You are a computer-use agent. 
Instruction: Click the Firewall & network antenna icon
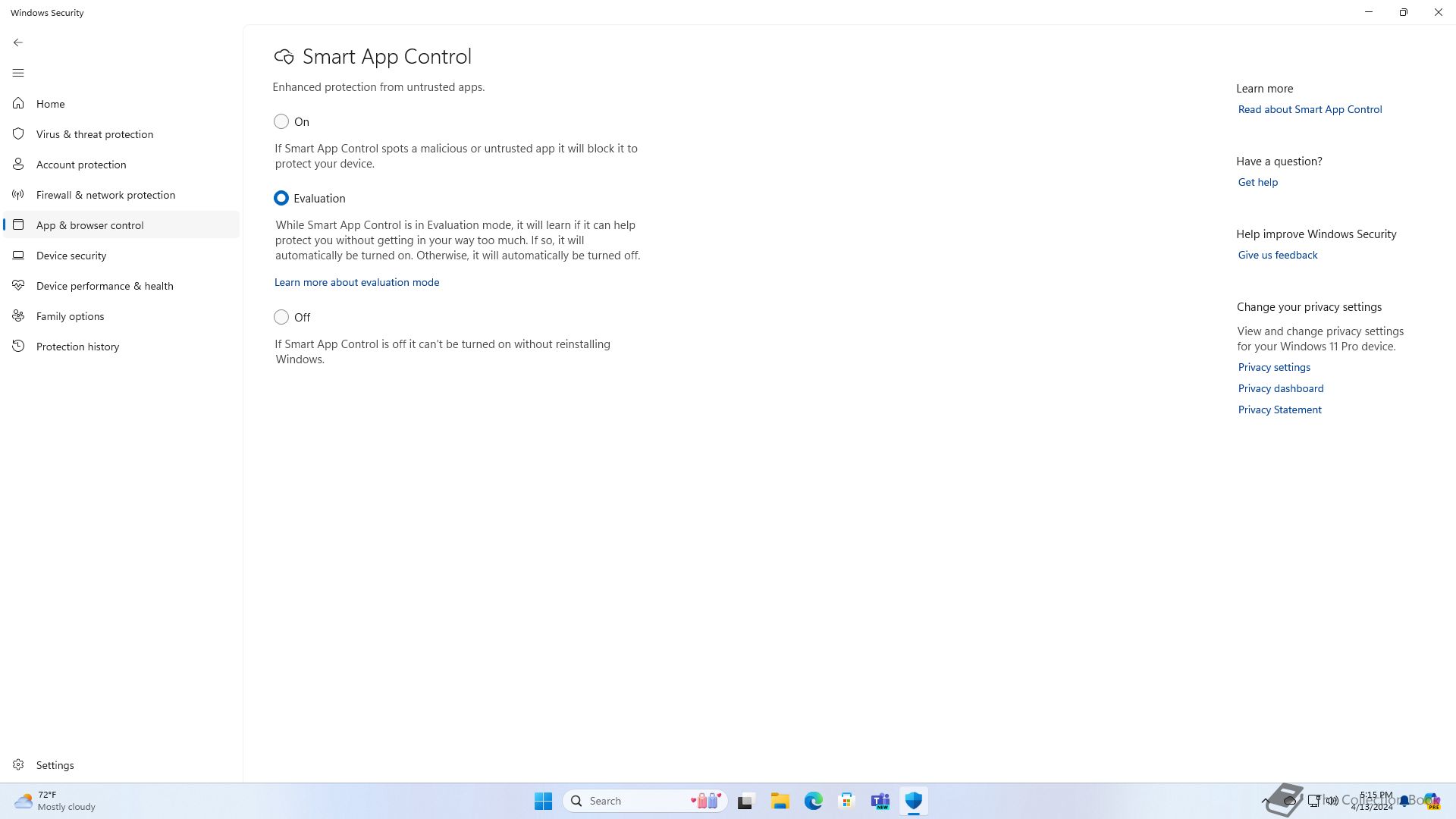18,194
